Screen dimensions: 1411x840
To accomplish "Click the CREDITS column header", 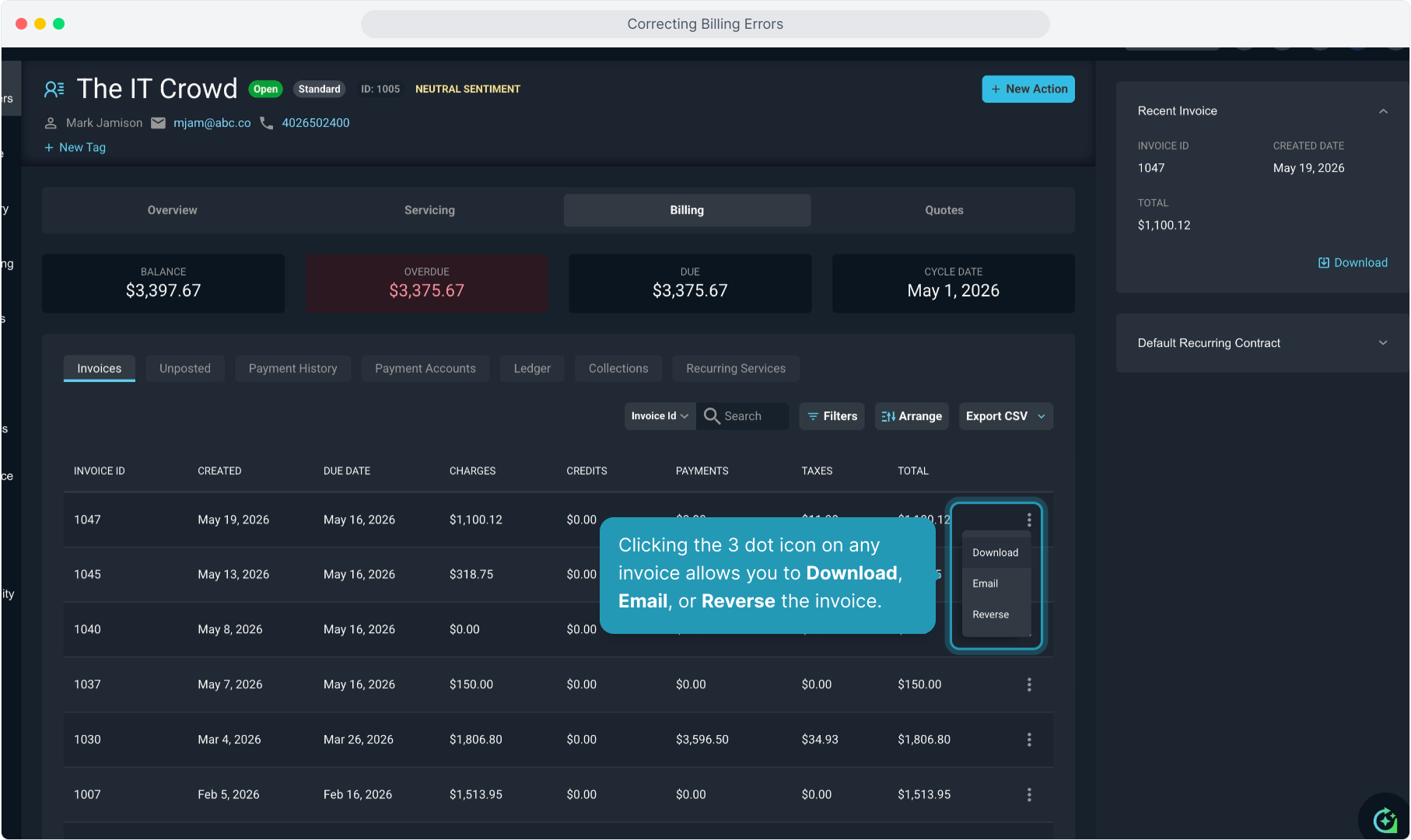I will 587,471.
